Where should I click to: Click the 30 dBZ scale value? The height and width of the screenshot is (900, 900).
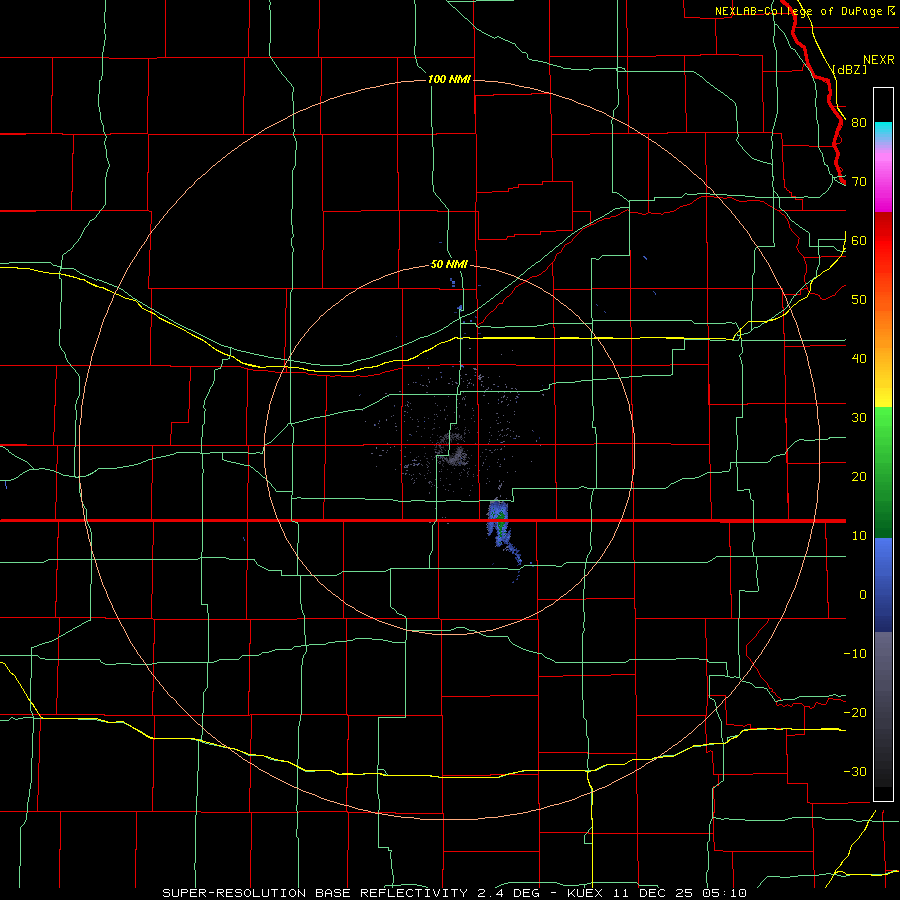859,418
